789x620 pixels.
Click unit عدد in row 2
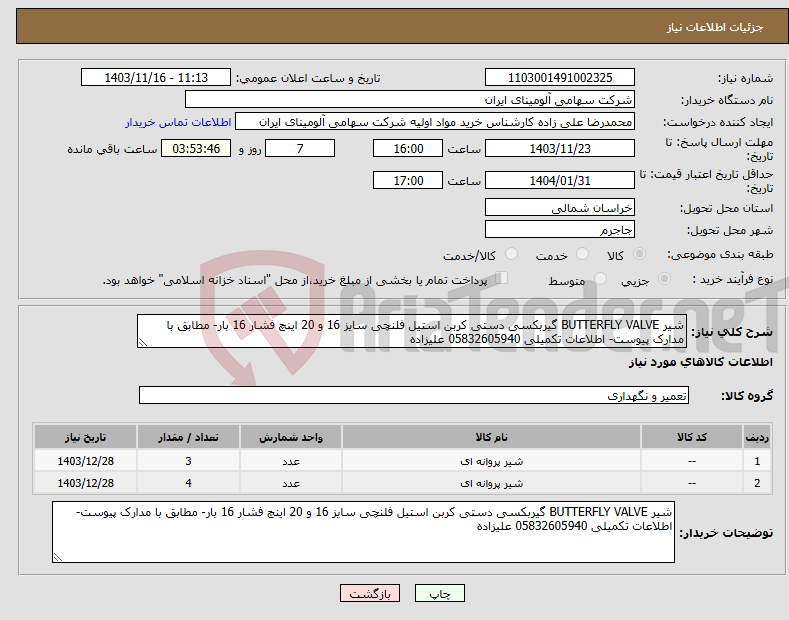[x=291, y=483]
